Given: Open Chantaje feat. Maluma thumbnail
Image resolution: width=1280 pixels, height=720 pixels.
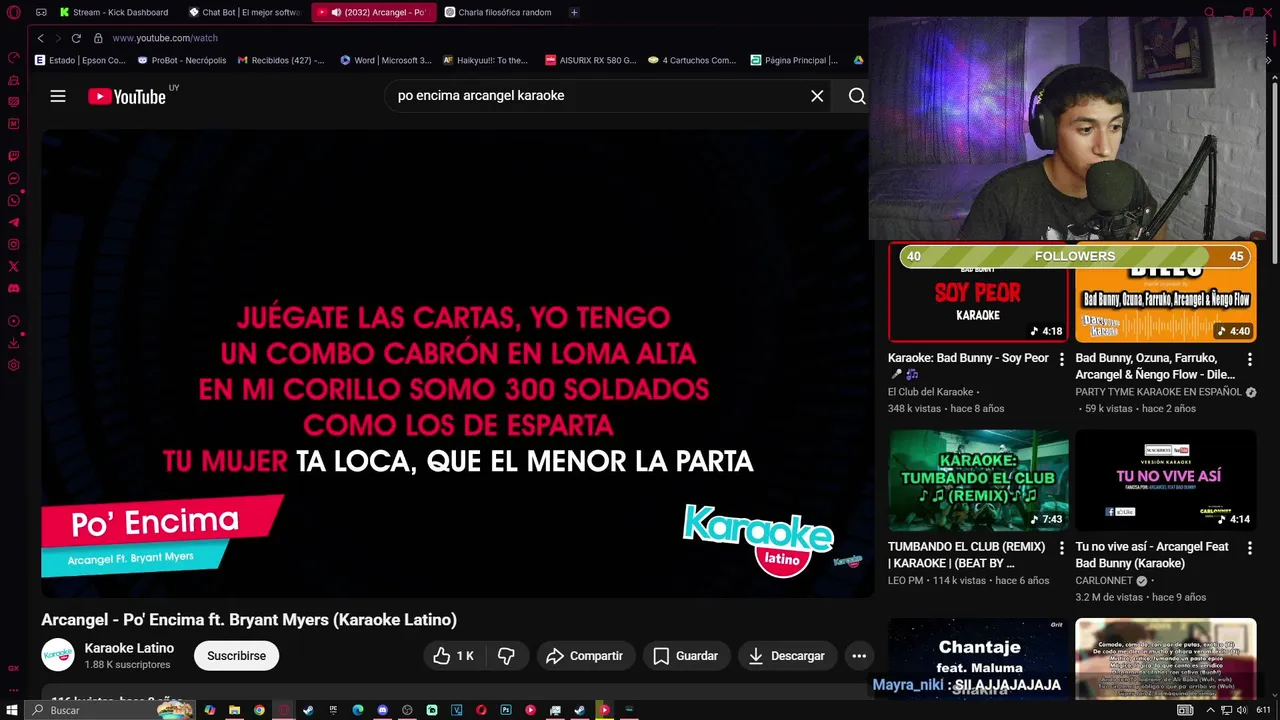Looking at the screenshot, I should pyautogui.click(x=978, y=658).
